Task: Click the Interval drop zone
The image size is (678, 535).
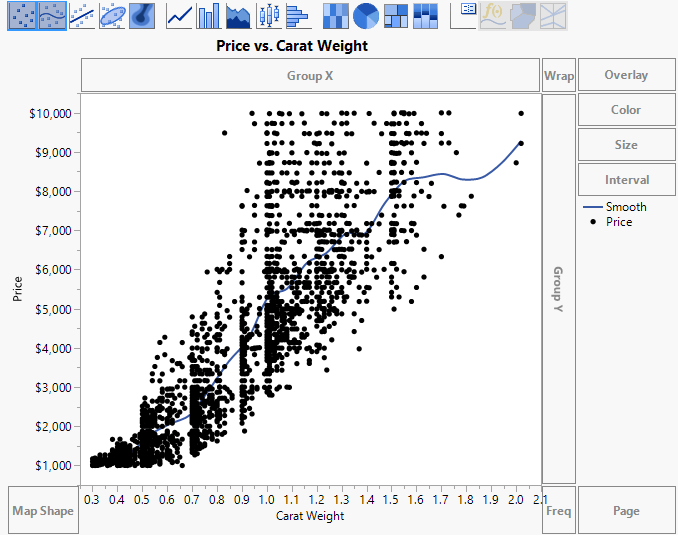Action: coord(626,179)
